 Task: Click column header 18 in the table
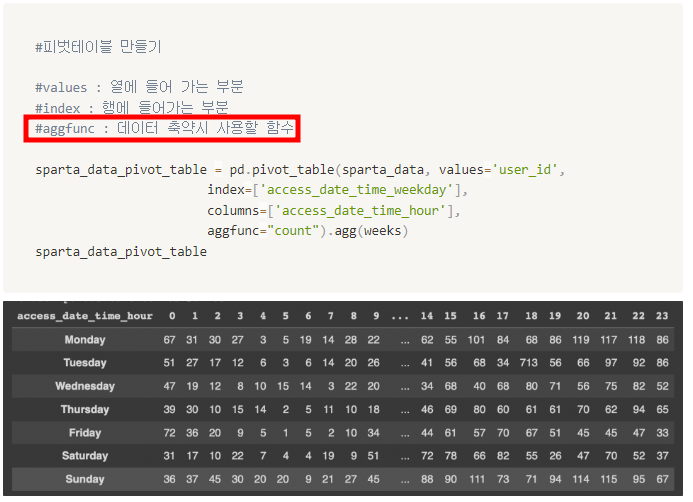pos(531,316)
